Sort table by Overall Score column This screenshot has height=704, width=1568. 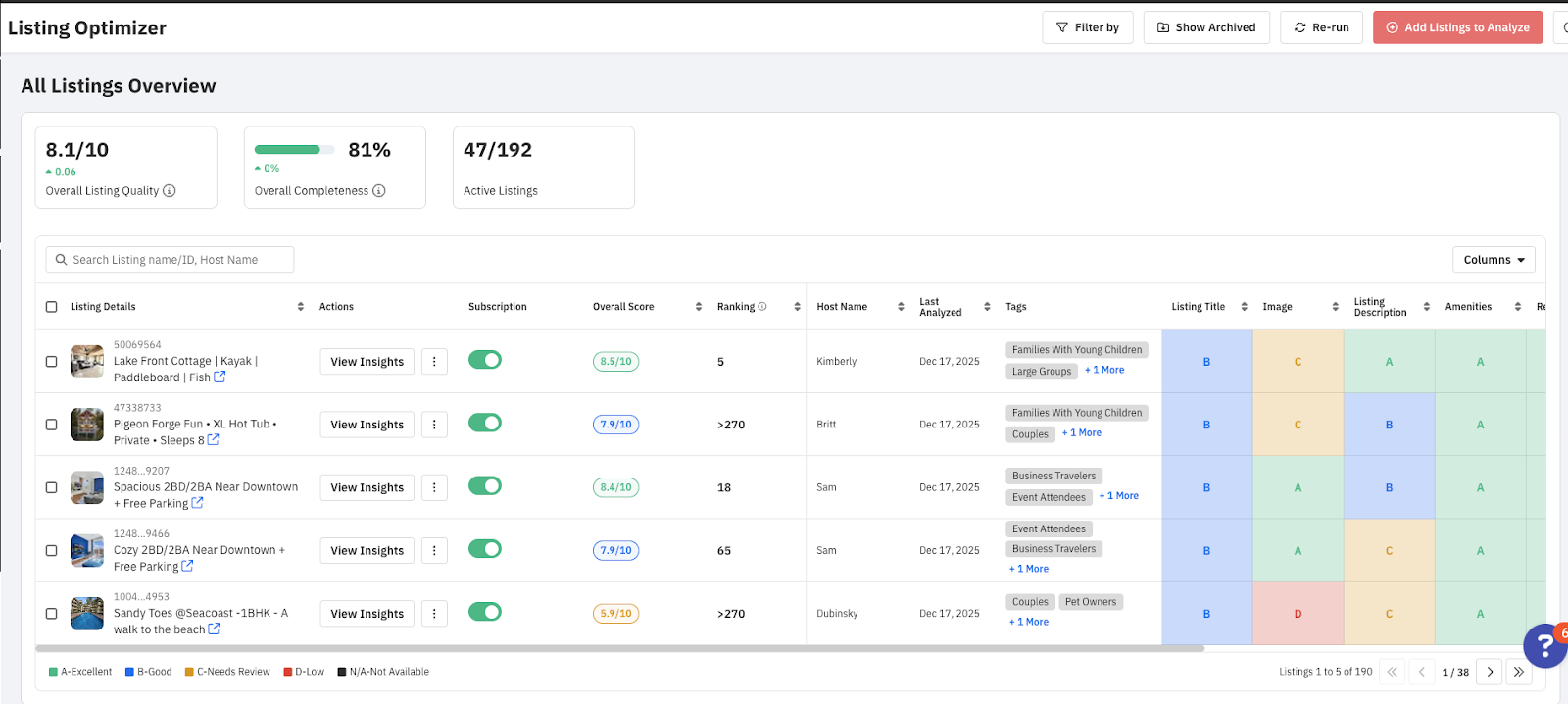[699, 307]
